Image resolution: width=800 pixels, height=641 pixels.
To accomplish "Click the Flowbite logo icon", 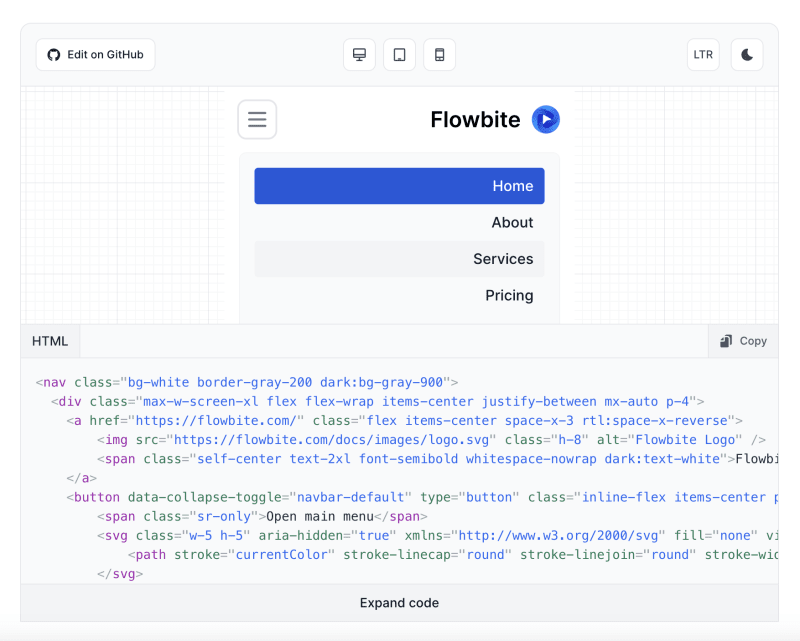I will [546, 119].
